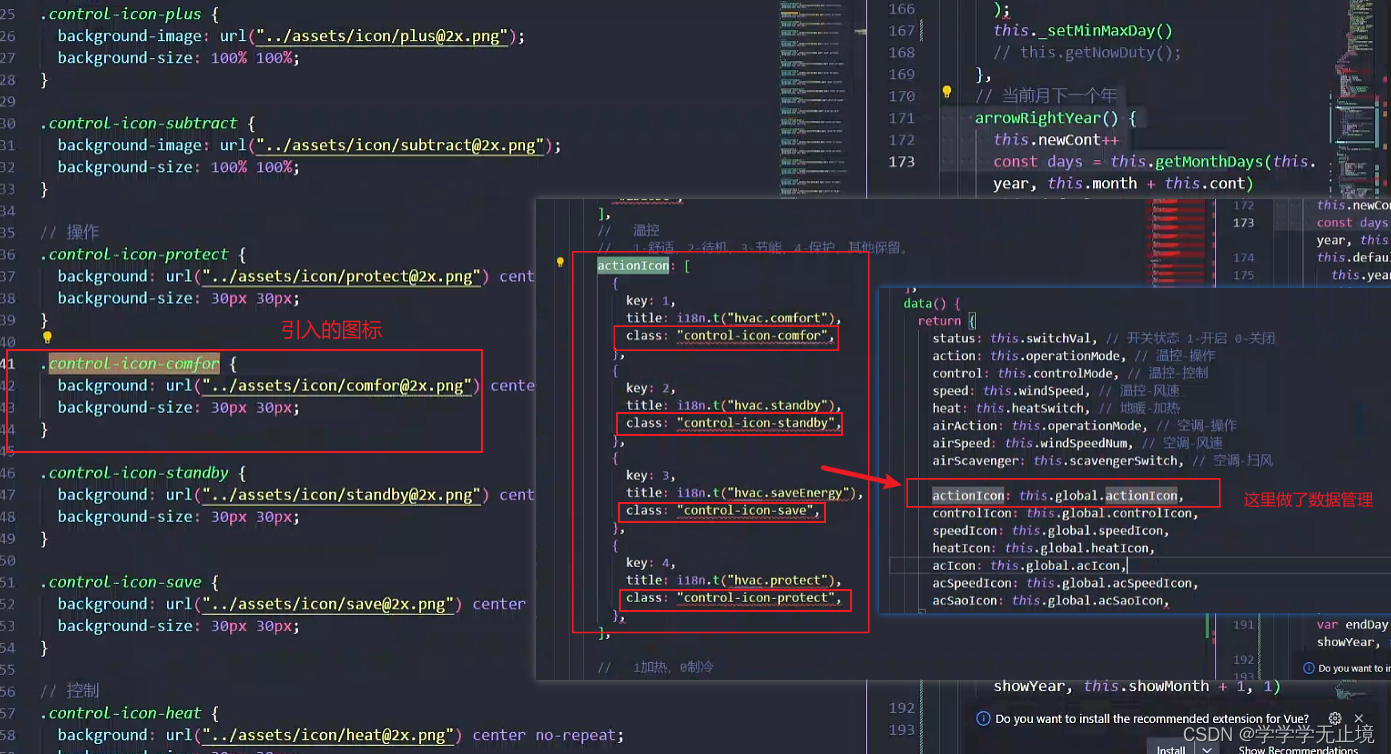Click lightbulb beside .control-icon-comfor rule
Image resolution: width=1391 pixels, height=754 pixels.
point(46,338)
